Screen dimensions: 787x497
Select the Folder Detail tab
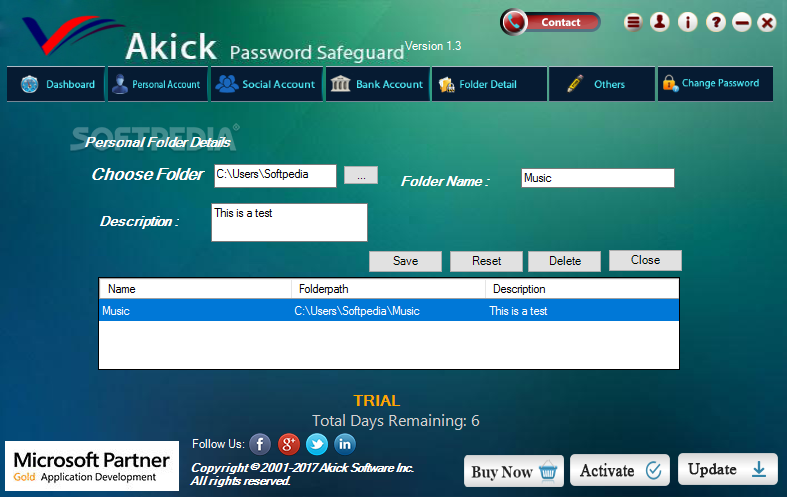tap(489, 84)
